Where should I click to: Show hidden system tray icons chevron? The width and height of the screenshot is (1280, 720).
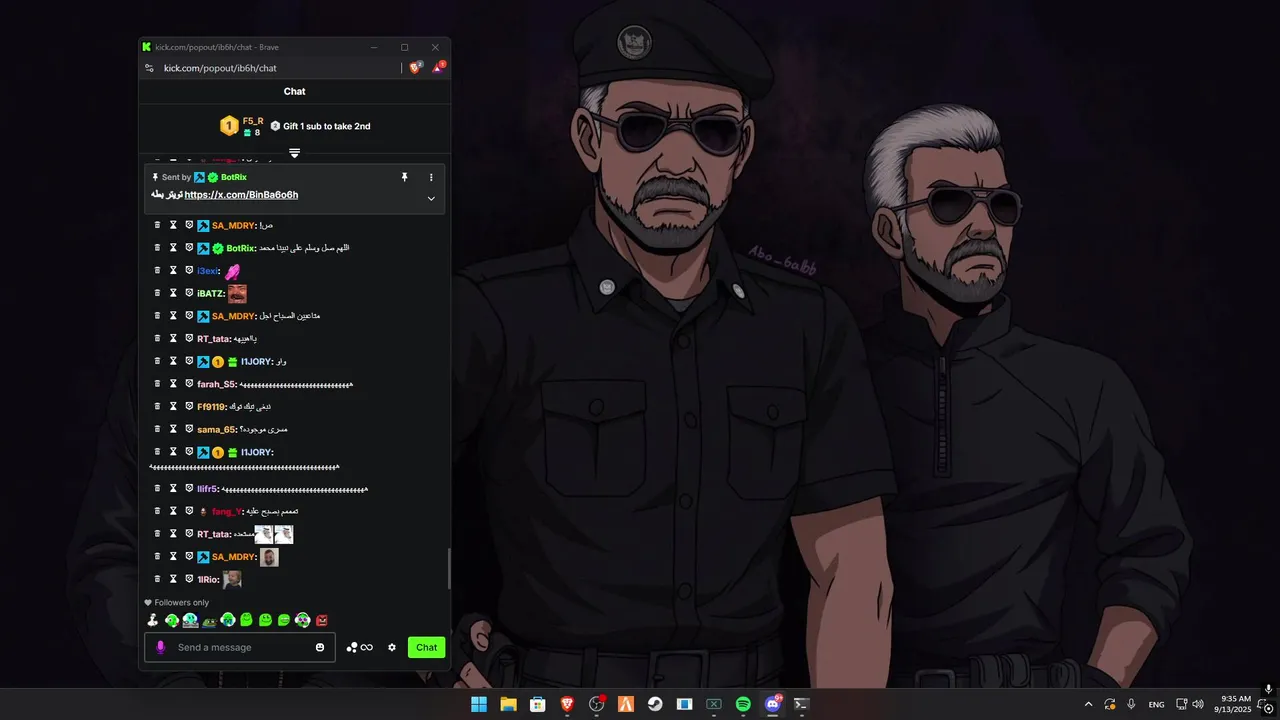(x=1088, y=704)
